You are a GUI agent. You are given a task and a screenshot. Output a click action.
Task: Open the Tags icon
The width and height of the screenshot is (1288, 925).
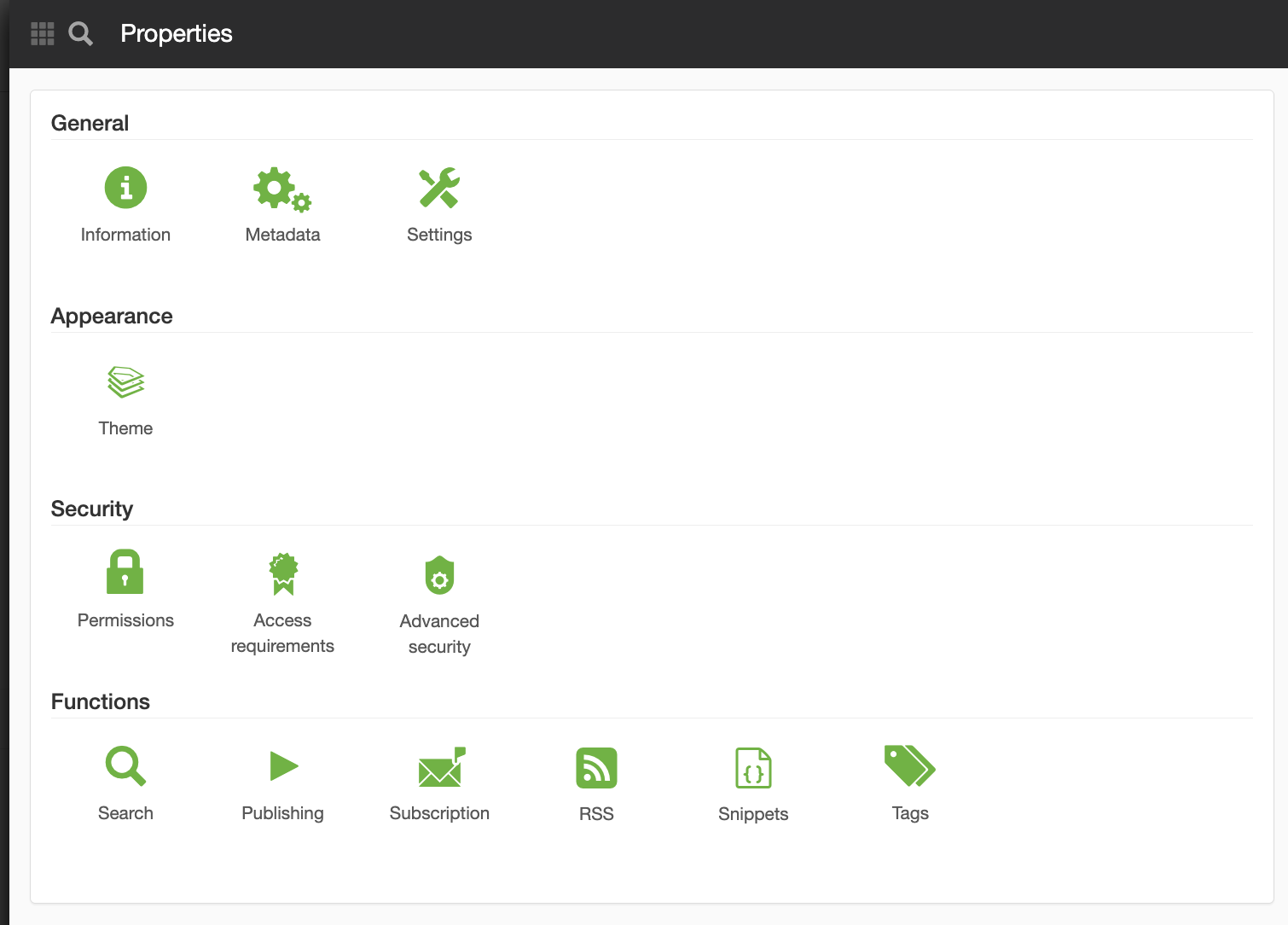coord(910,765)
